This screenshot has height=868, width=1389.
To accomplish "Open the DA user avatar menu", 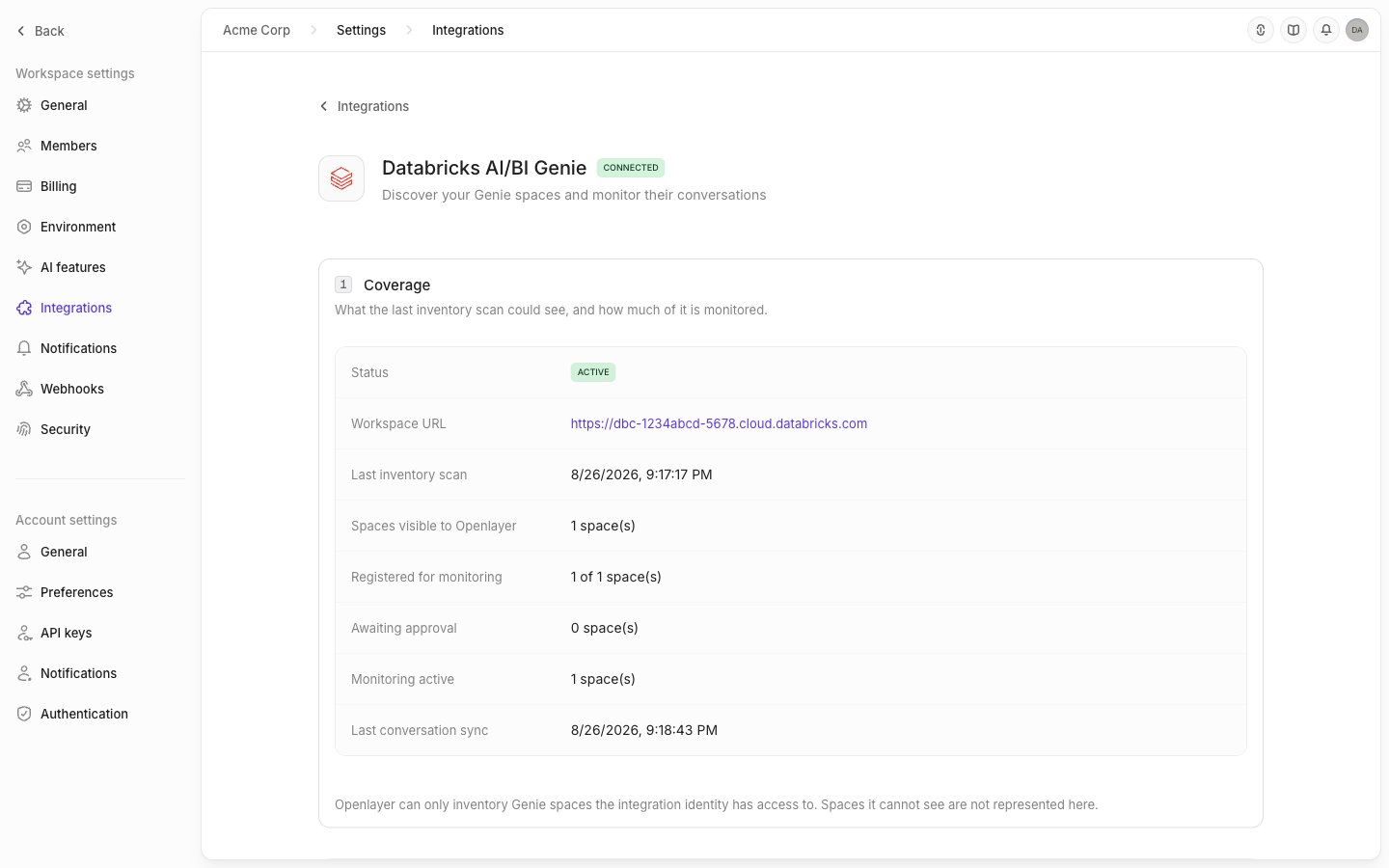I will 1357,30.
